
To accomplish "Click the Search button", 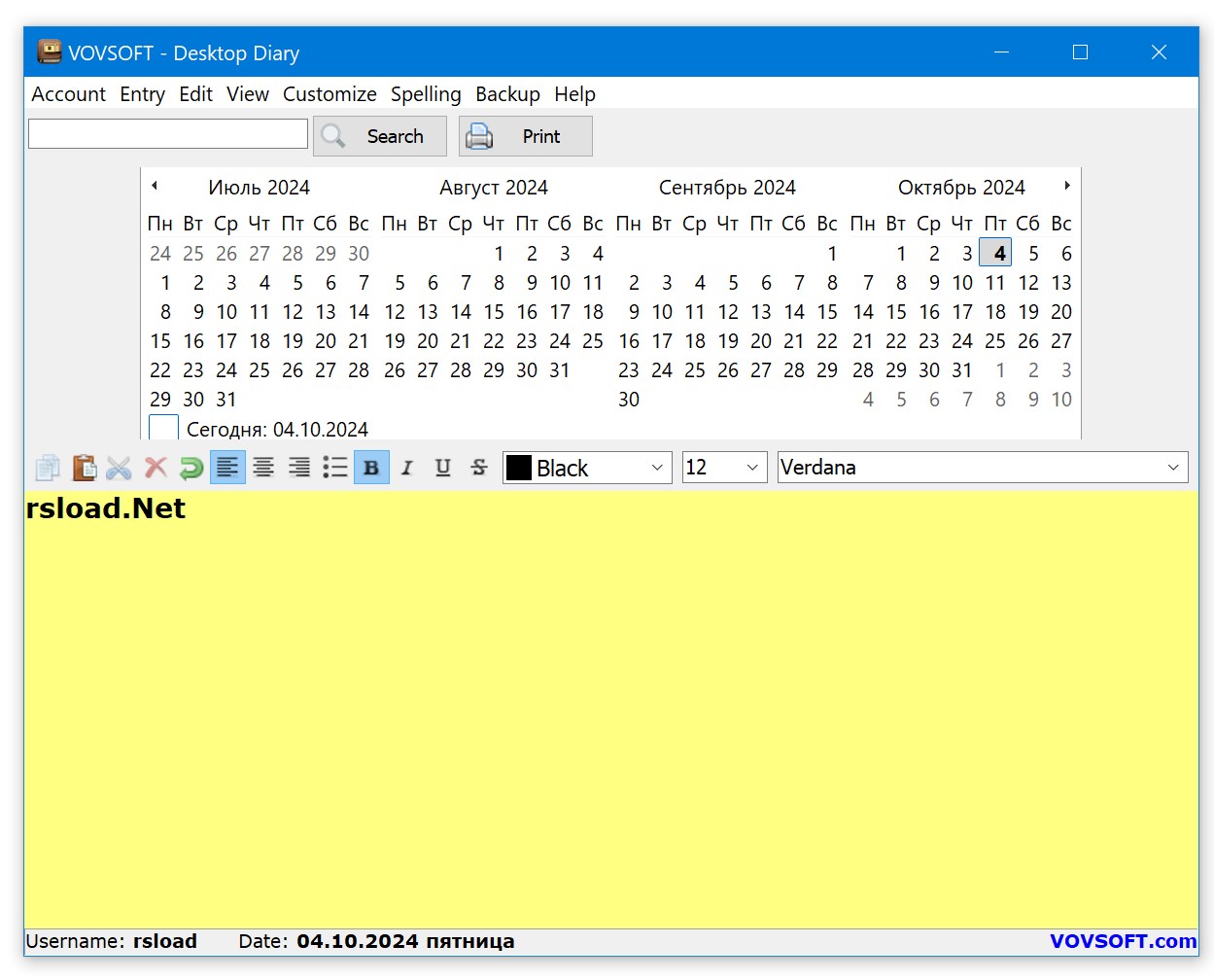I will (x=379, y=136).
